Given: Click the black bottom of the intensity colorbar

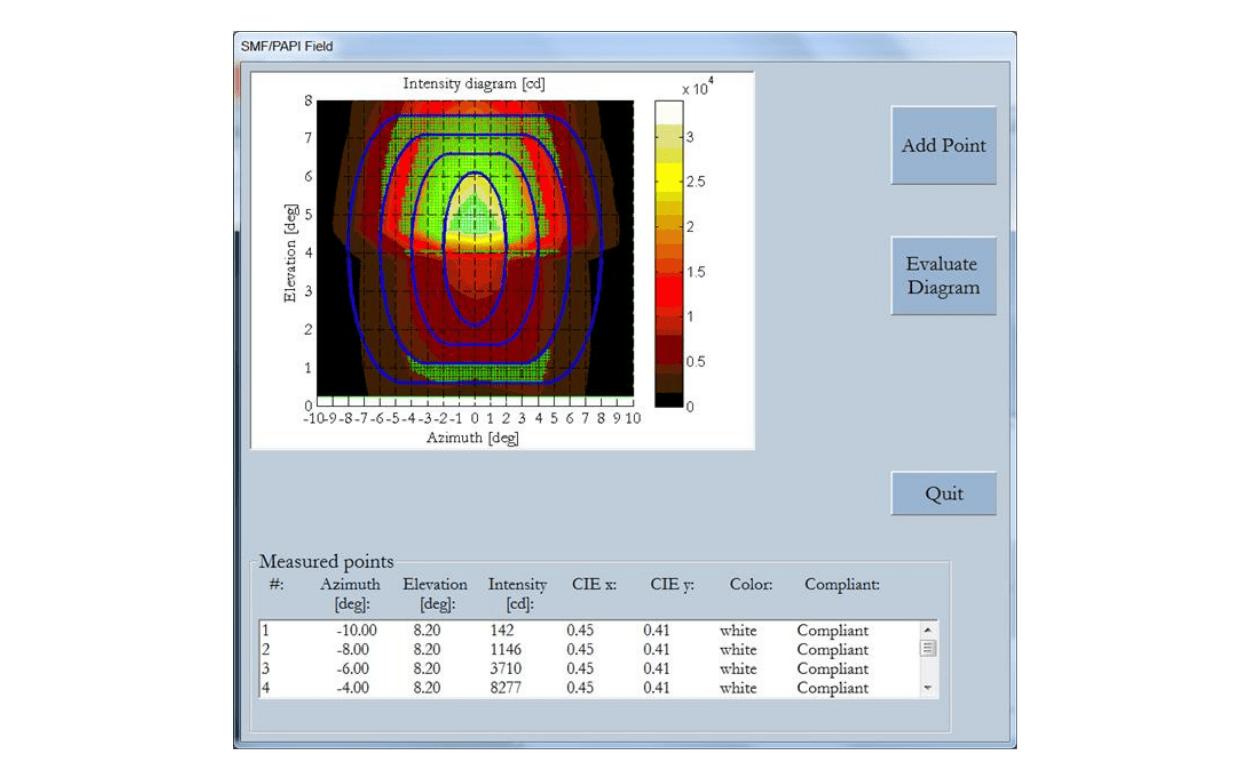Looking at the screenshot, I should [x=669, y=399].
